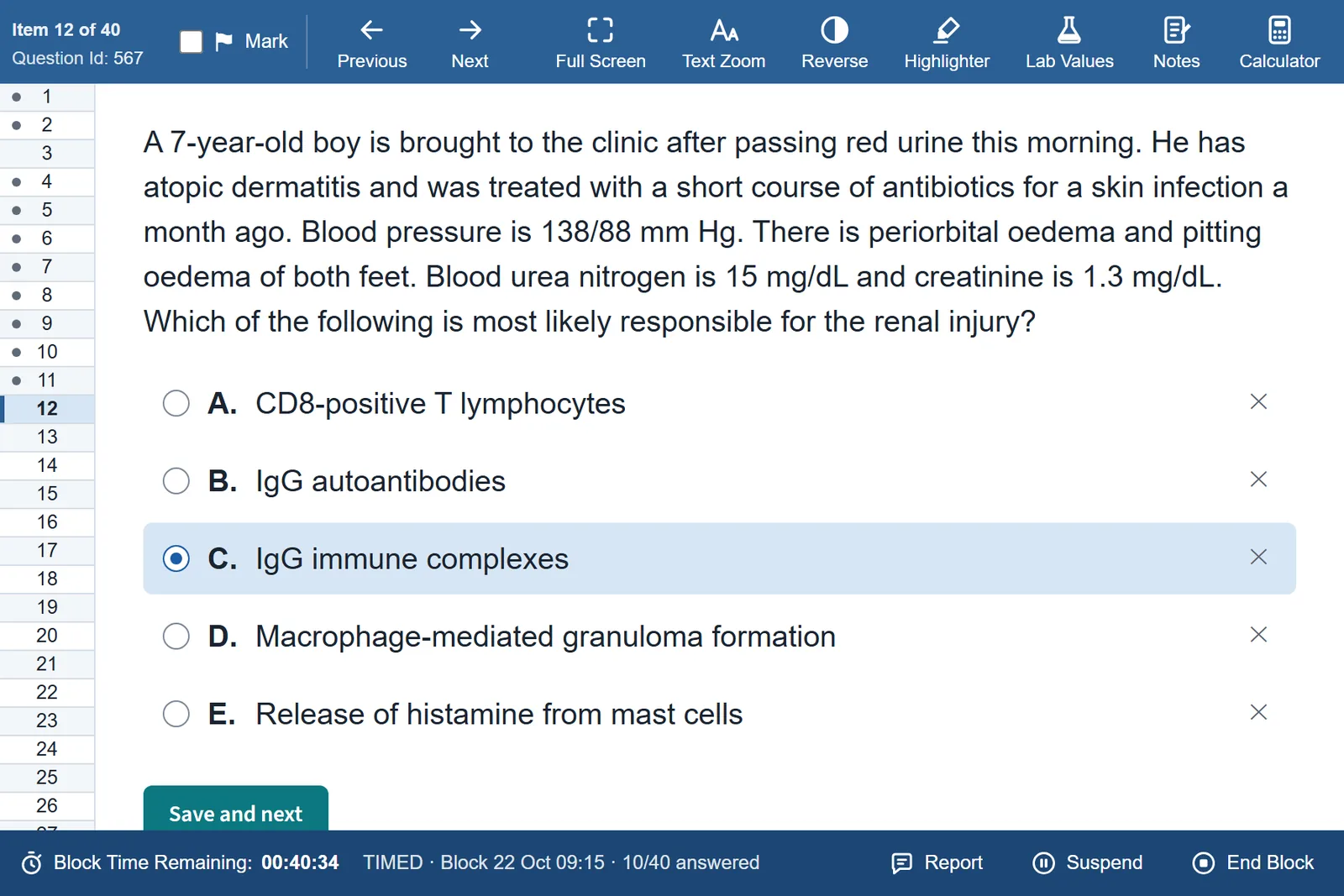Strike out answer E with its X
This screenshot has height=896, width=1344.
point(1258,712)
